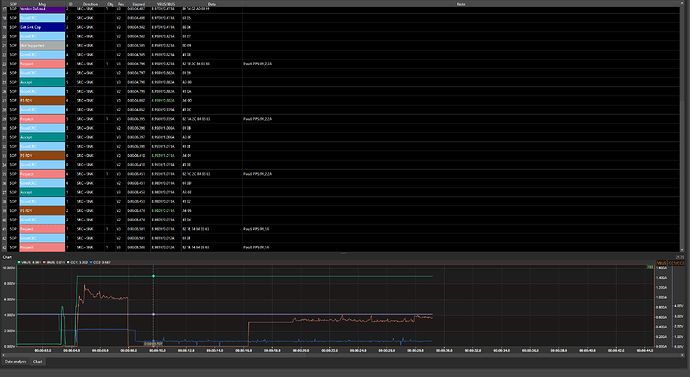The height and width of the screenshot is (377, 690).
Task: Click the Note column header
Action: click(x=461, y=4)
